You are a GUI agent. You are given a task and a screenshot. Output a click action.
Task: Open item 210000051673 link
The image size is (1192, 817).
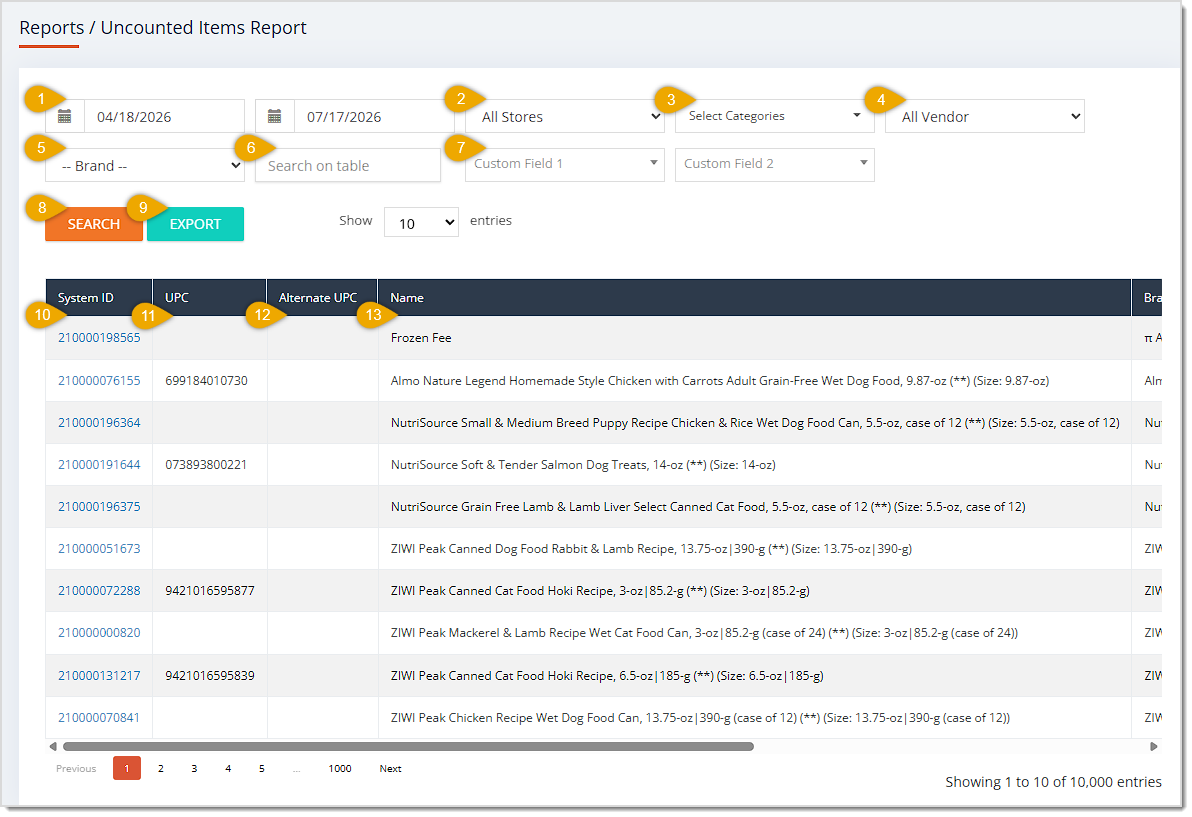click(100, 549)
